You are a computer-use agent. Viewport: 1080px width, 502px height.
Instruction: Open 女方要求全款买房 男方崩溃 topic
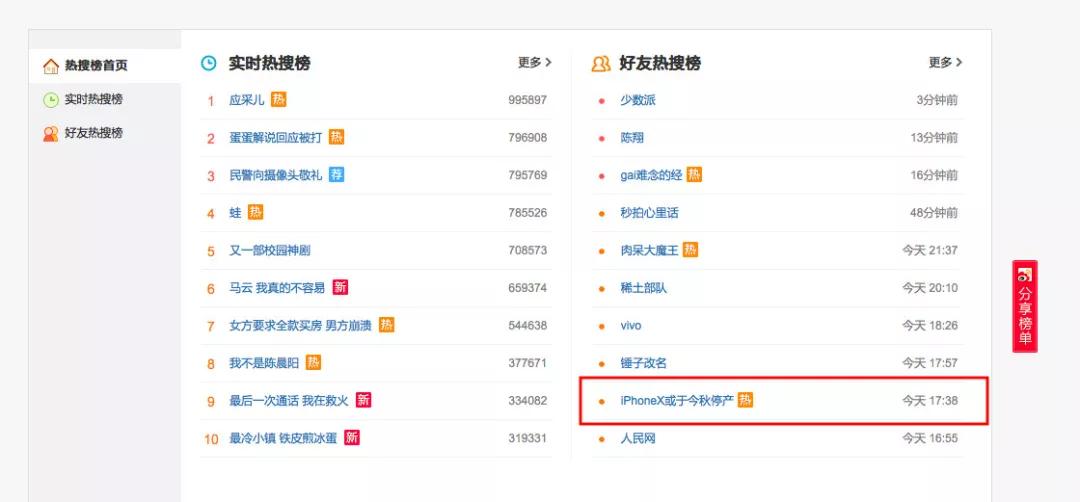[x=300, y=326]
